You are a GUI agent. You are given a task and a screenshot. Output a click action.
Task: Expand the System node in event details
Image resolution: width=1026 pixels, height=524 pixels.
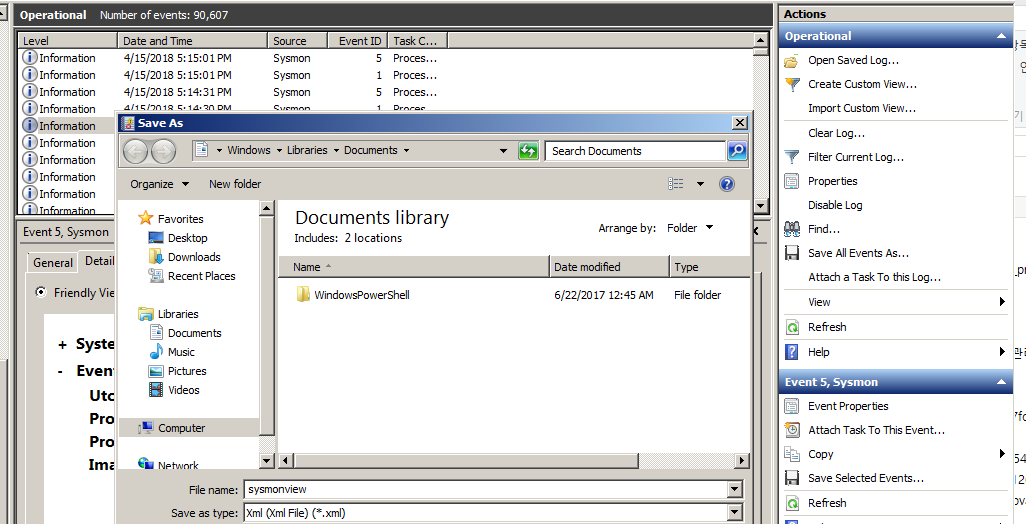pos(63,345)
